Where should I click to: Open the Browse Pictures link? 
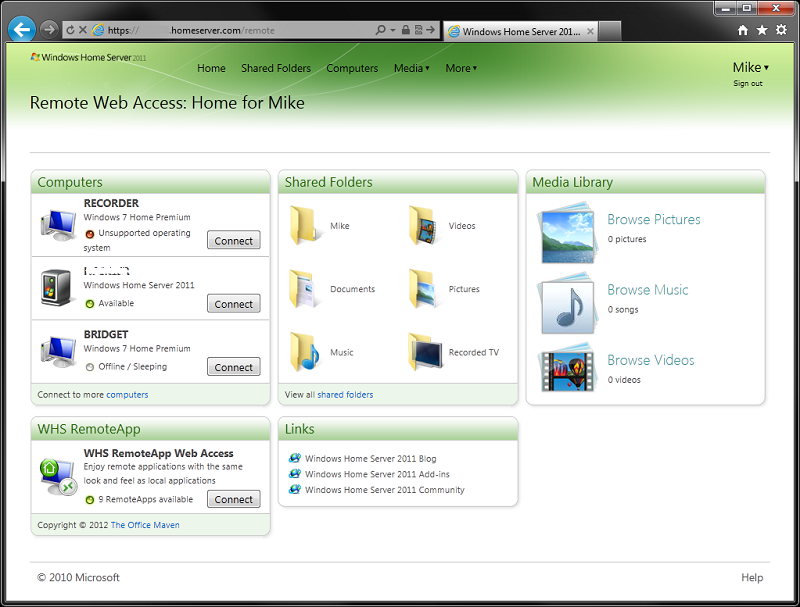[x=654, y=219]
